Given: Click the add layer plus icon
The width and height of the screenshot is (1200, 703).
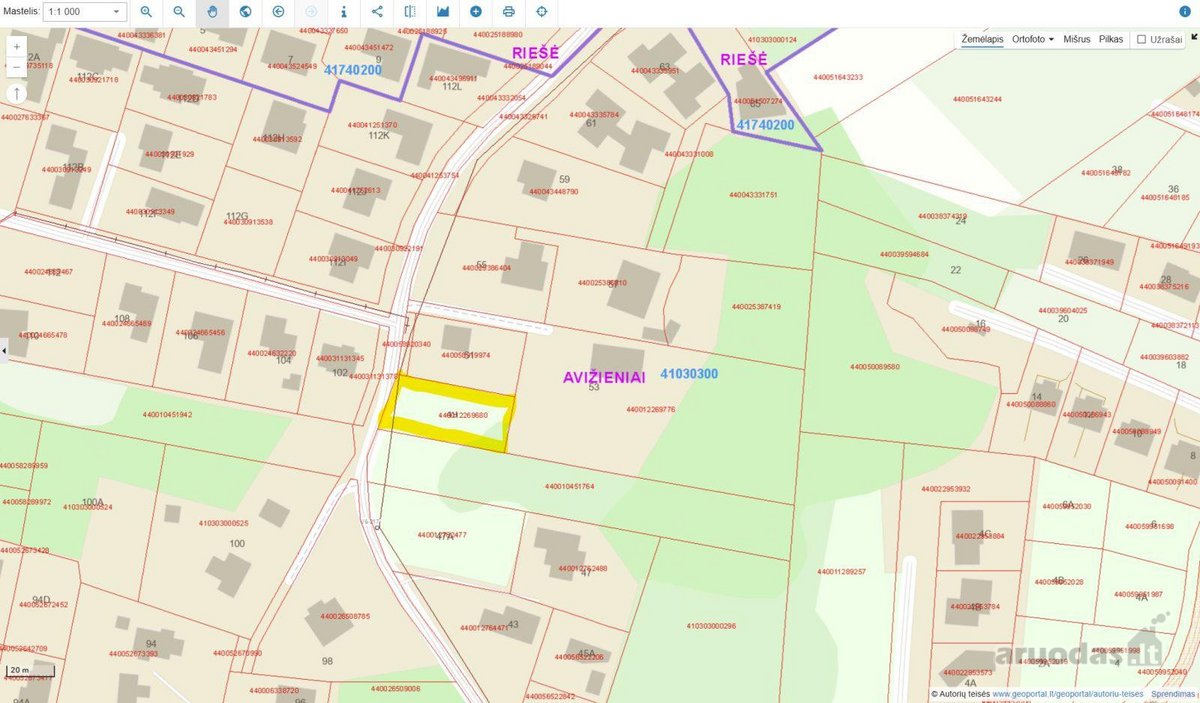Looking at the screenshot, I should click(476, 12).
